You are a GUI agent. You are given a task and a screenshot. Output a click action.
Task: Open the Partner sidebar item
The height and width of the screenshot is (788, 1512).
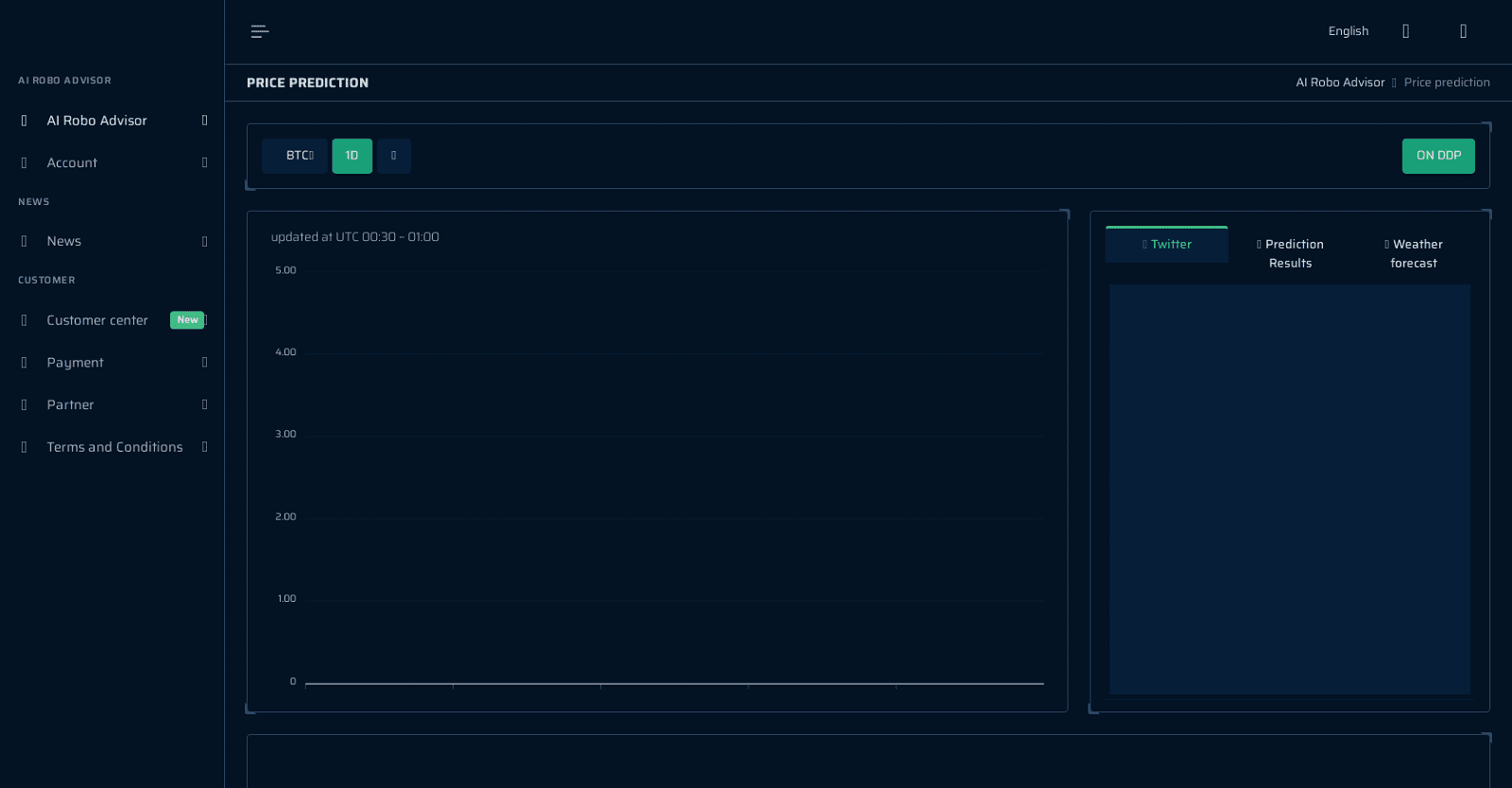pos(112,404)
